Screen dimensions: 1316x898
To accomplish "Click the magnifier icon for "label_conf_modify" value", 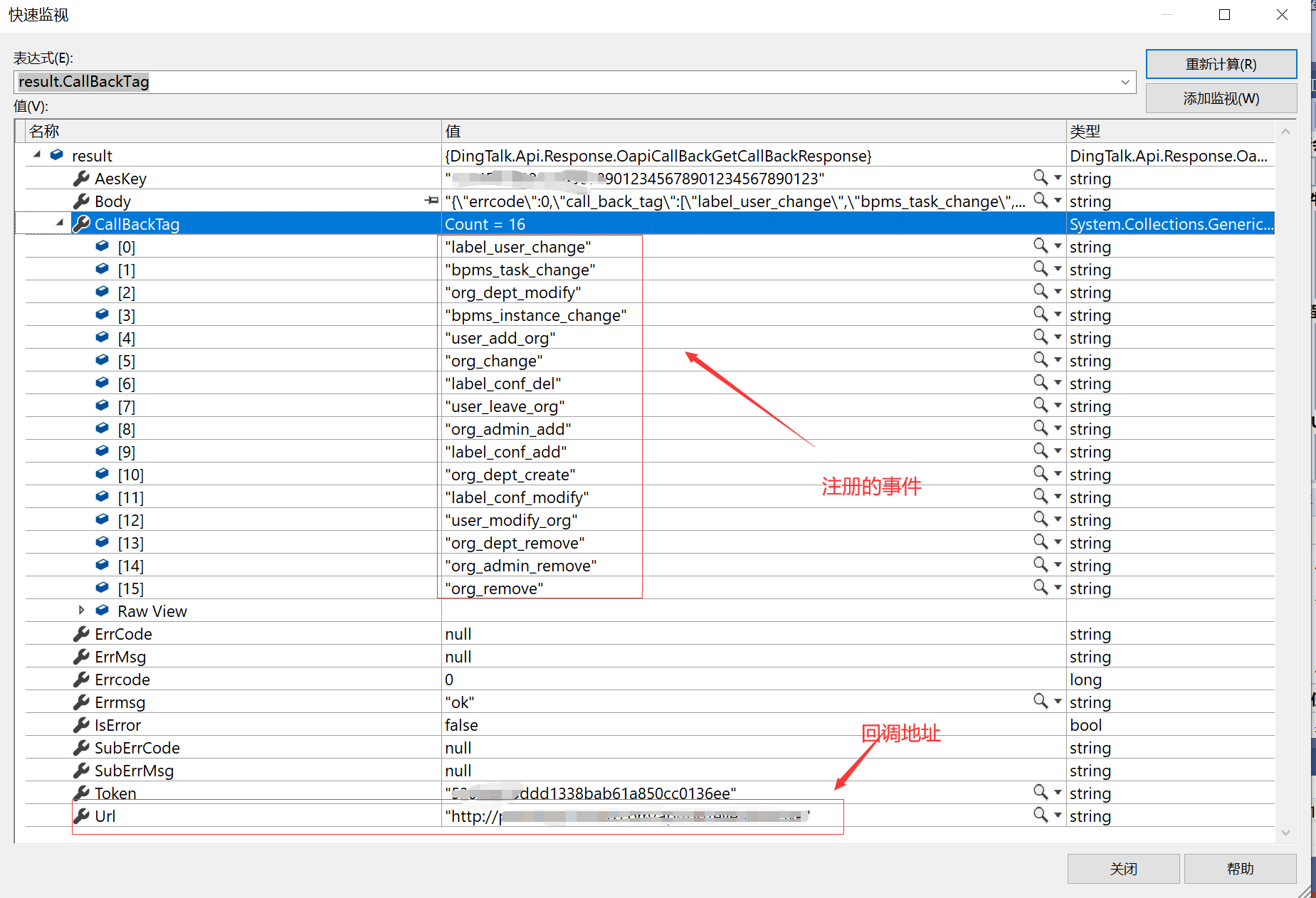I will coord(1041,496).
